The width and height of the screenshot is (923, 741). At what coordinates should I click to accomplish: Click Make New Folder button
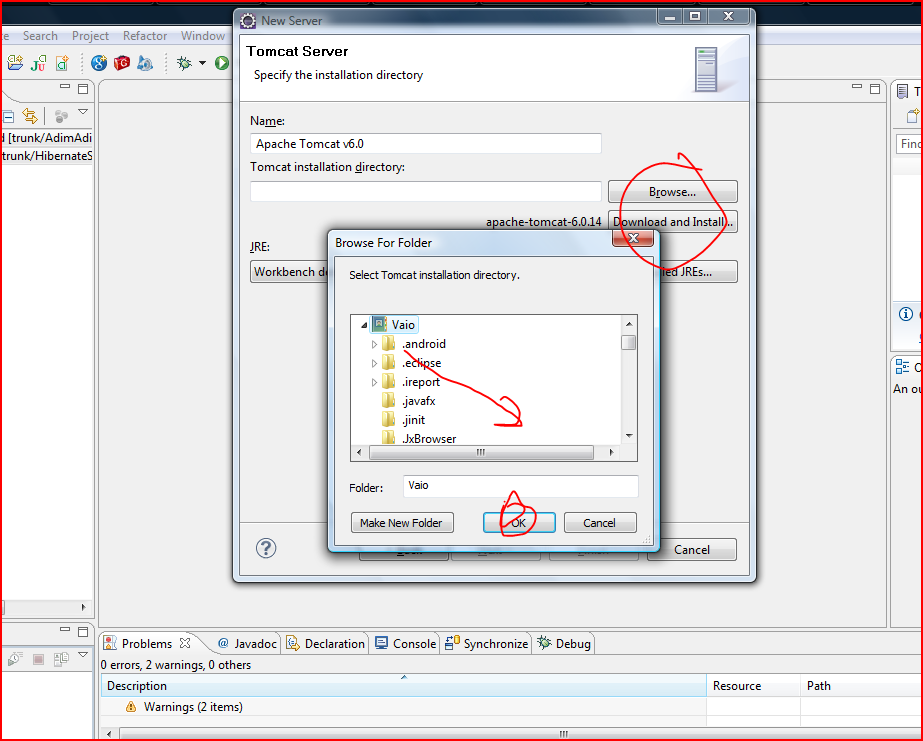pos(402,523)
